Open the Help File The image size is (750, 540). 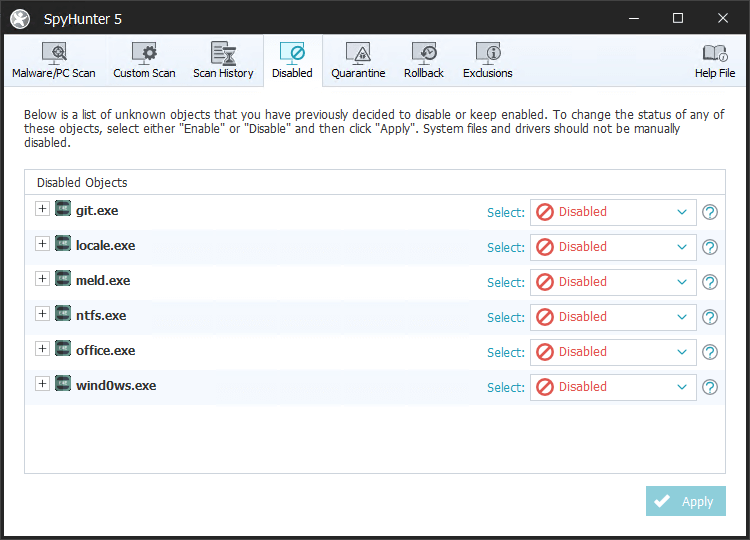pos(714,61)
